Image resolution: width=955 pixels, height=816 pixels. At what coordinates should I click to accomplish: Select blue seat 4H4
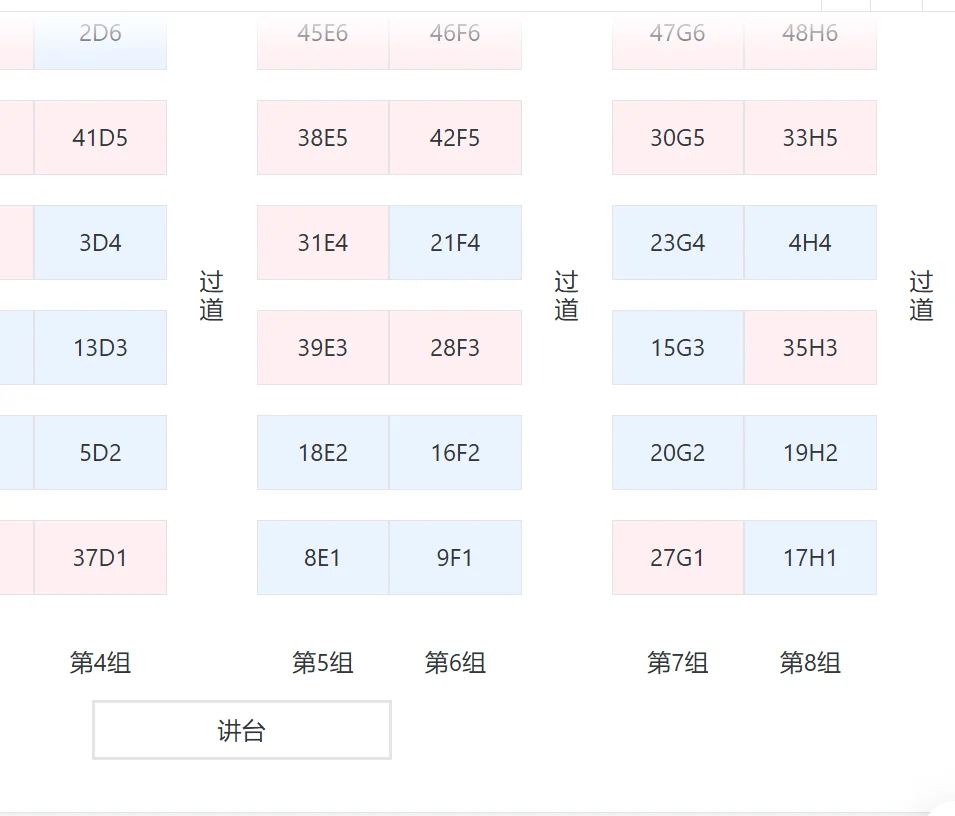coord(810,243)
